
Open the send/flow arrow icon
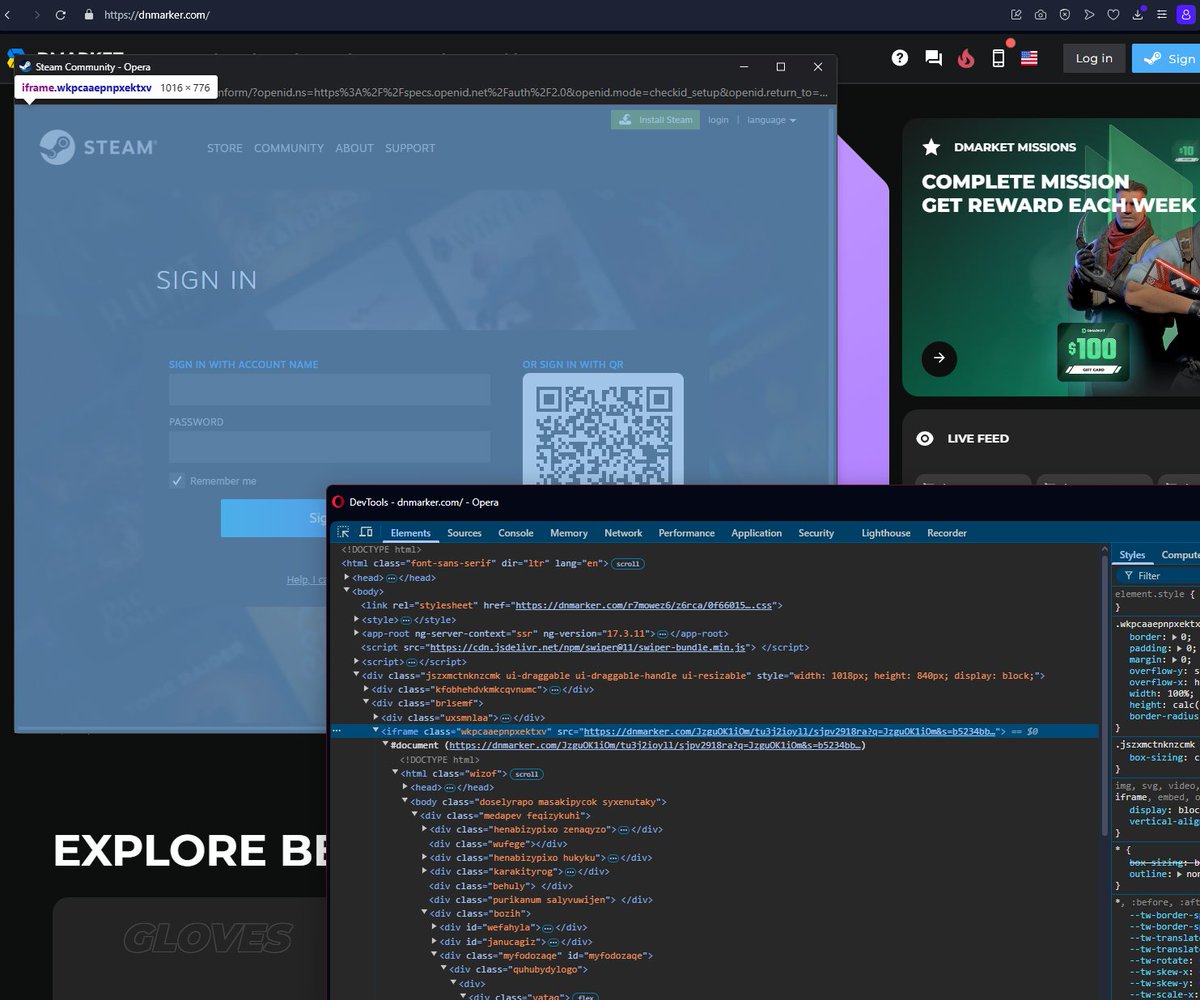click(1089, 15)
